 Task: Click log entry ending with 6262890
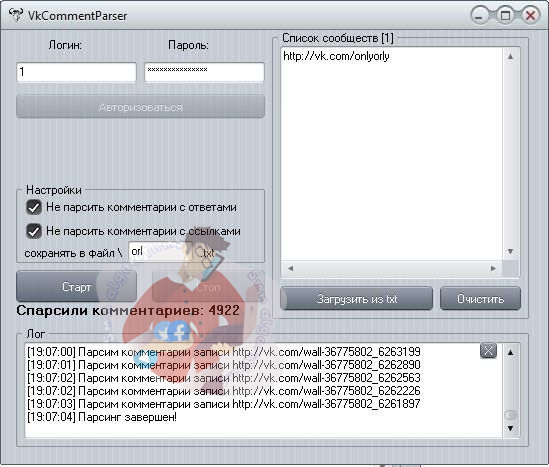coord(224,365)
